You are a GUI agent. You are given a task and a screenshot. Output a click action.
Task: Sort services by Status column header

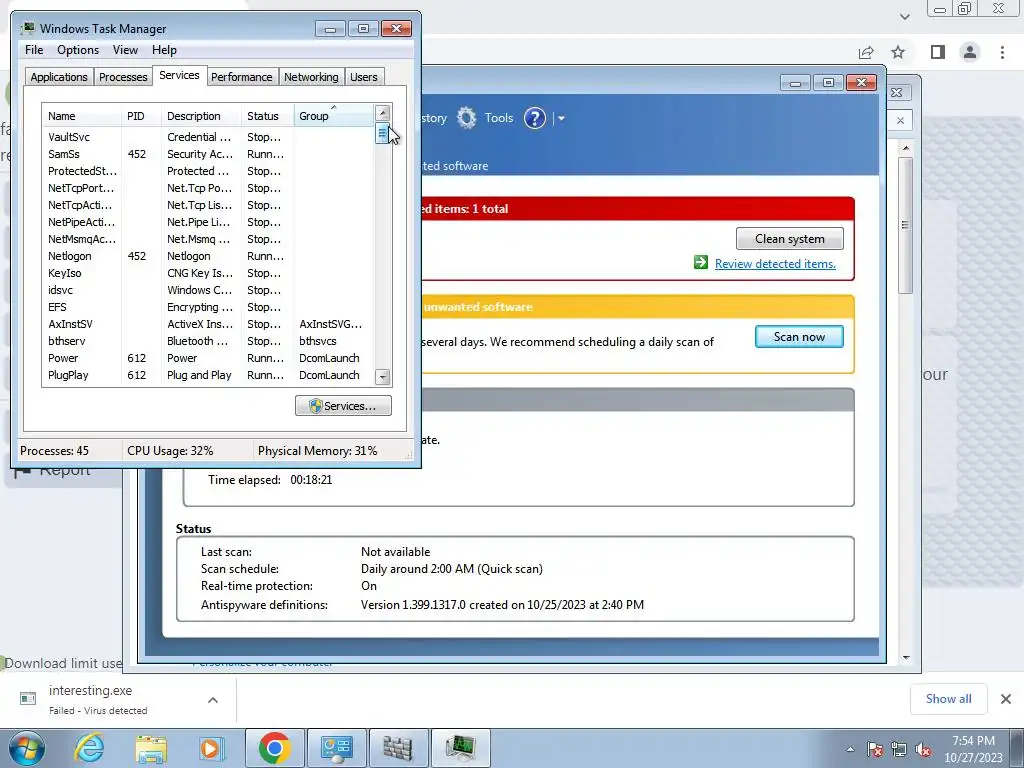point(268,116)
